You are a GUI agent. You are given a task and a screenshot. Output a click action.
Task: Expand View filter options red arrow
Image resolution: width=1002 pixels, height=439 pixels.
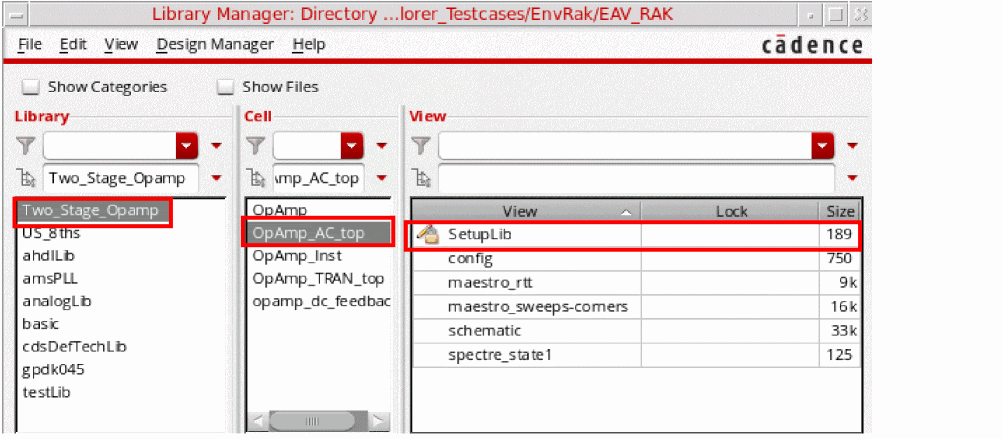(x=852, y=146)
